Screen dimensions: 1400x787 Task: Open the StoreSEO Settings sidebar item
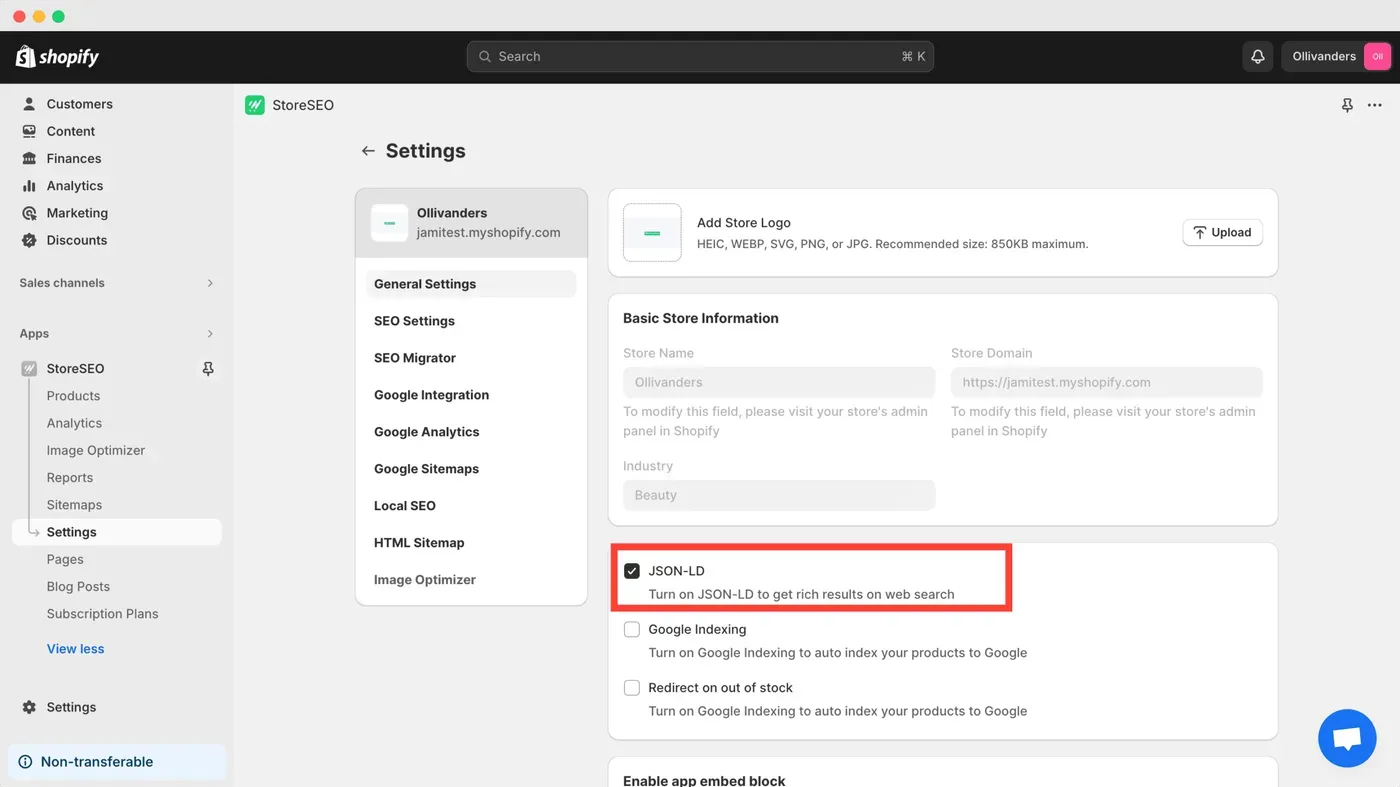tap(117, 532)
